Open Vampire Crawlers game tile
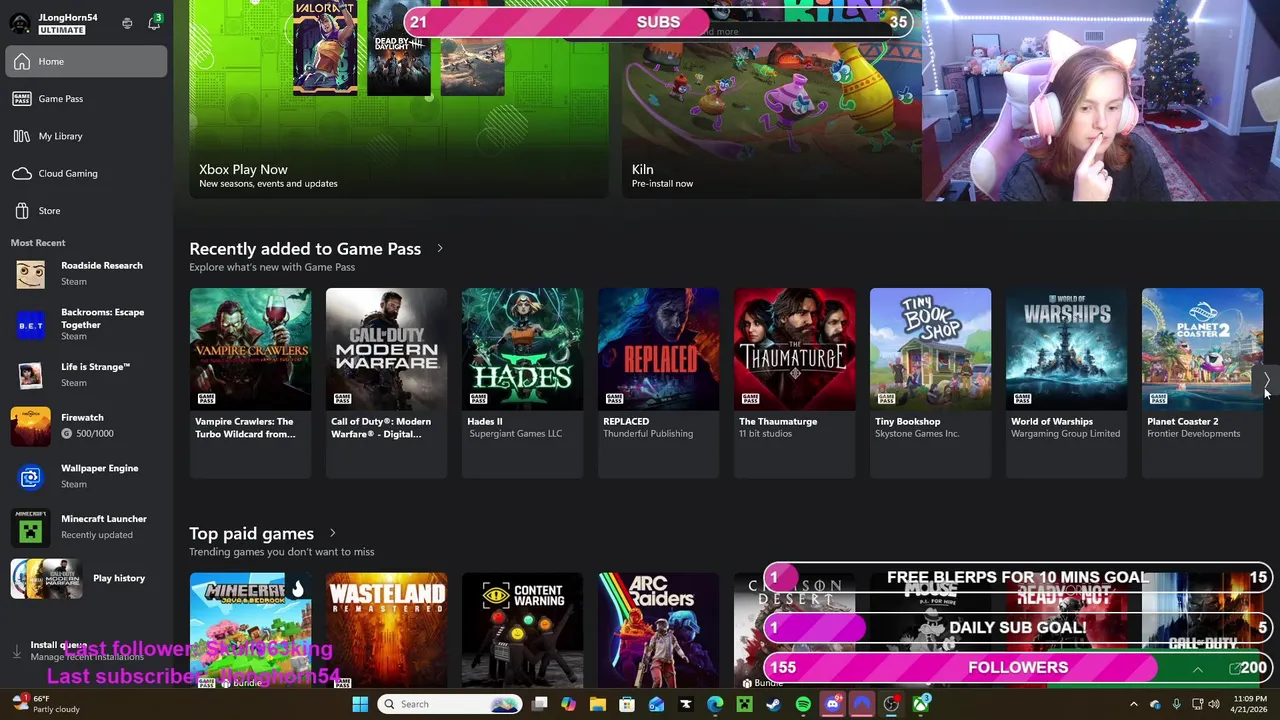The image size is (1280, 720). [x=250, y=382]
